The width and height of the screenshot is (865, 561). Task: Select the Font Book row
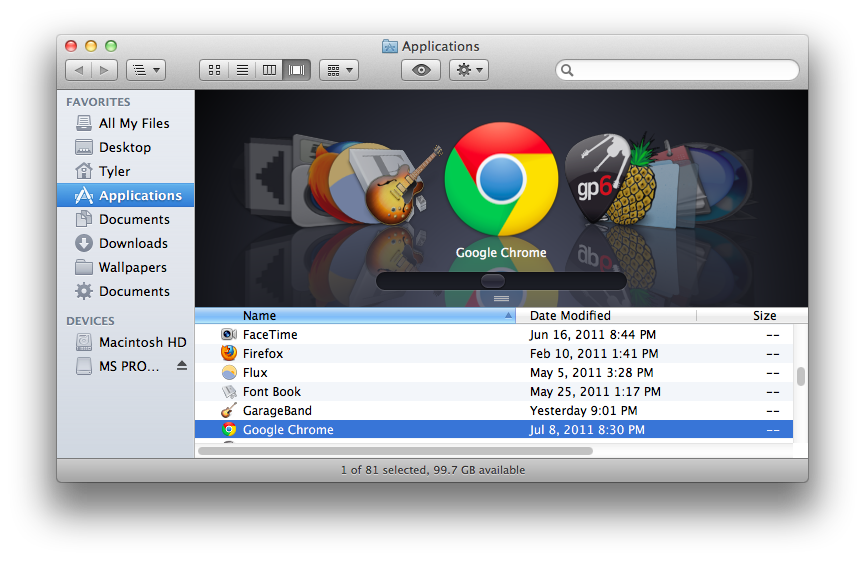pyautogui.click(x=494, y=392)
